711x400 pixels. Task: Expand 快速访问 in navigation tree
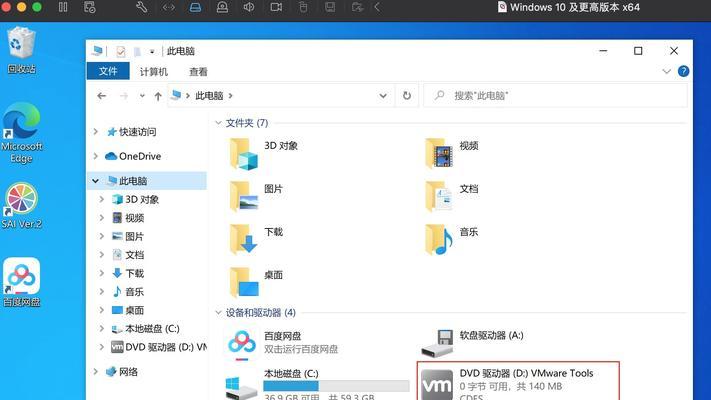96,132
